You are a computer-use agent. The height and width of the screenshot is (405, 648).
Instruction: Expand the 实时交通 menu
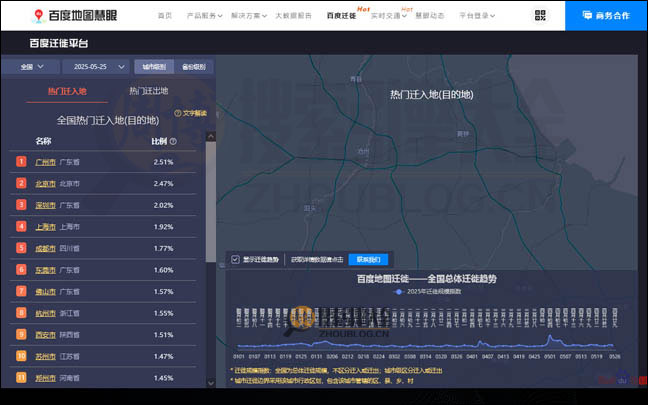pos(389,16)
